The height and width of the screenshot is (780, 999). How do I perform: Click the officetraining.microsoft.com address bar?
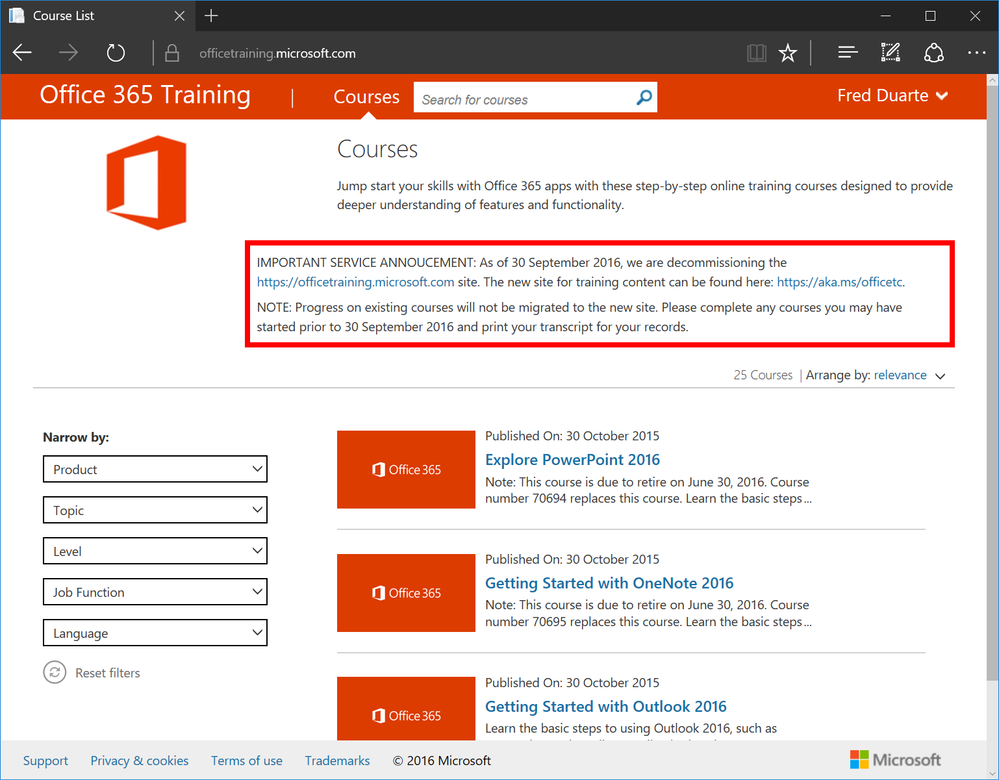(277, 53)
